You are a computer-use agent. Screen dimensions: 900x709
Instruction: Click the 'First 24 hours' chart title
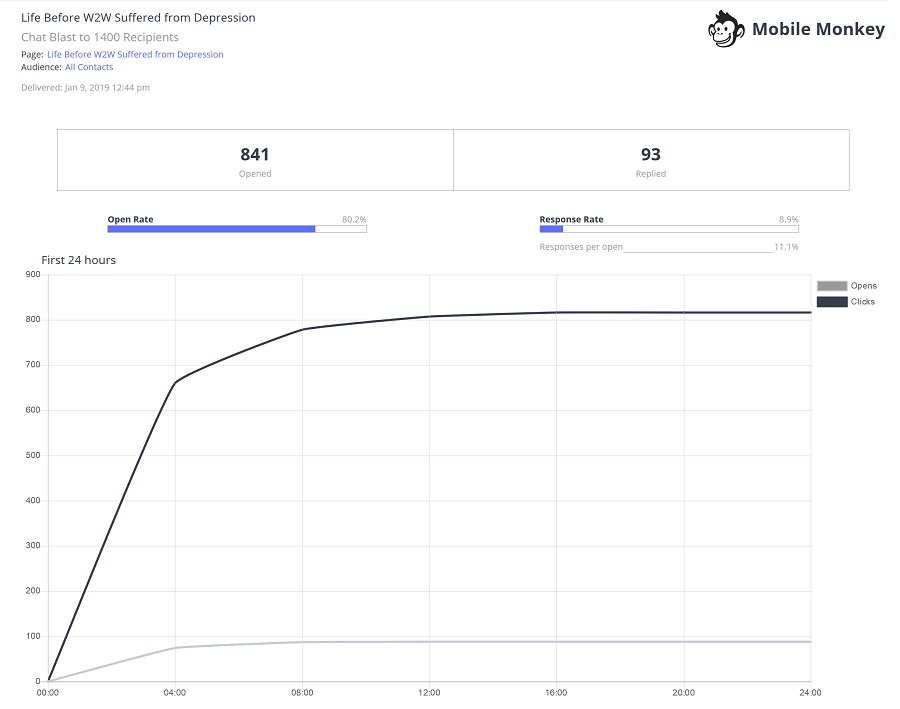point(78,260)
